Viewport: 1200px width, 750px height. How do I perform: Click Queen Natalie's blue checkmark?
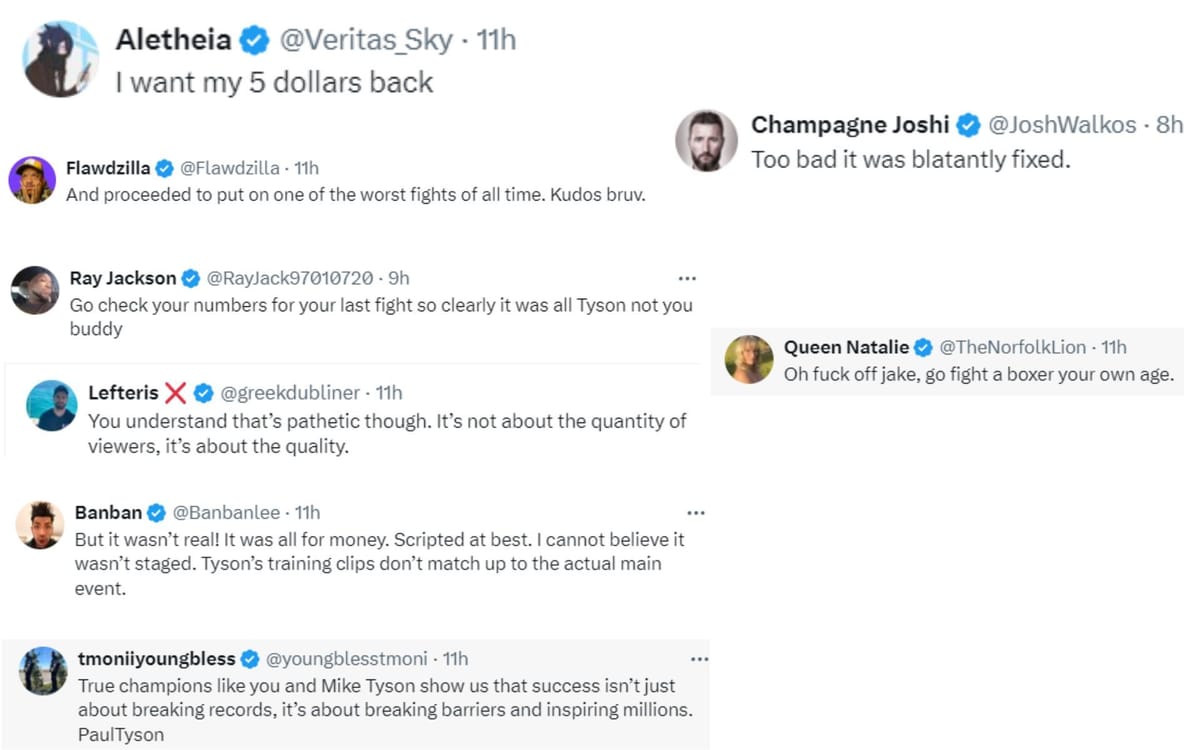922,347
